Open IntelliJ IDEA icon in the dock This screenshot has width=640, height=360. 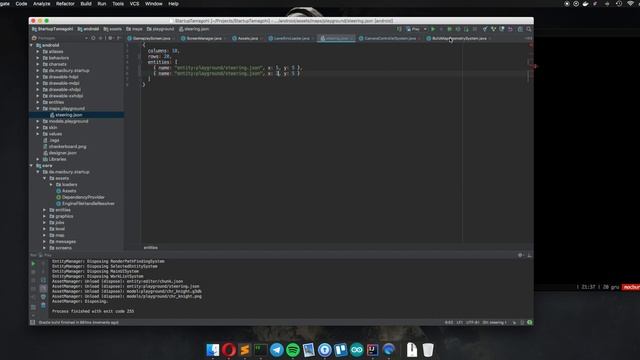pos(372,350)
